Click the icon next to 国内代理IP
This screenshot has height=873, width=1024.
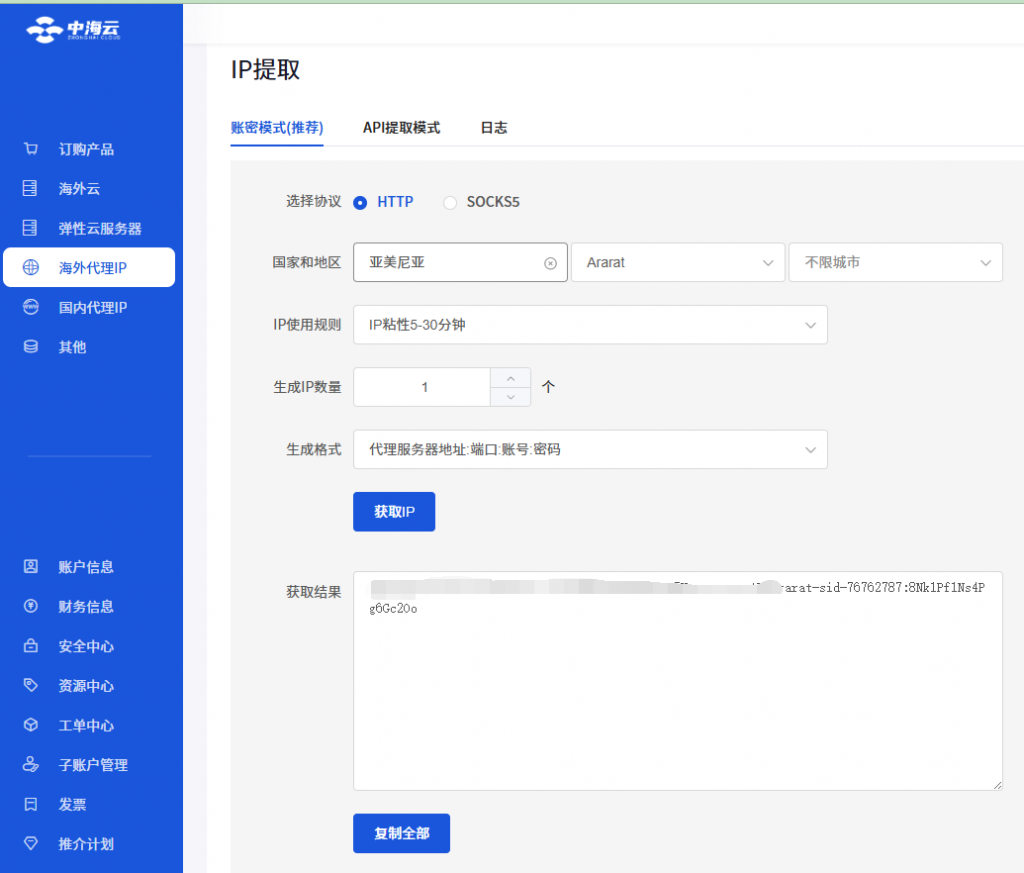click(x=31, y=307)
